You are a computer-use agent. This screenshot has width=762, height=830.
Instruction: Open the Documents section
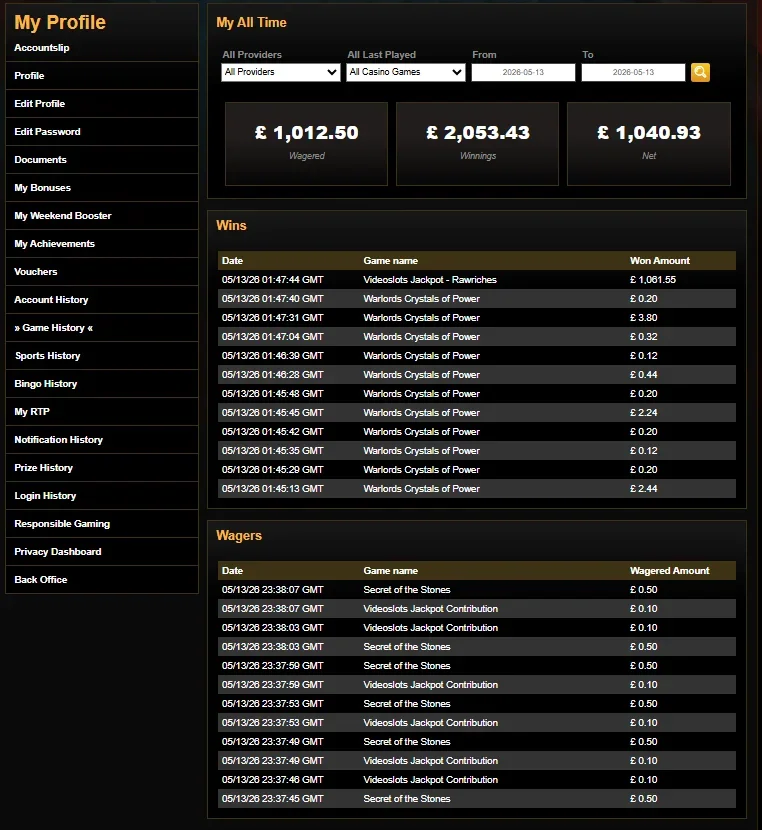click(x=102, y=160)
